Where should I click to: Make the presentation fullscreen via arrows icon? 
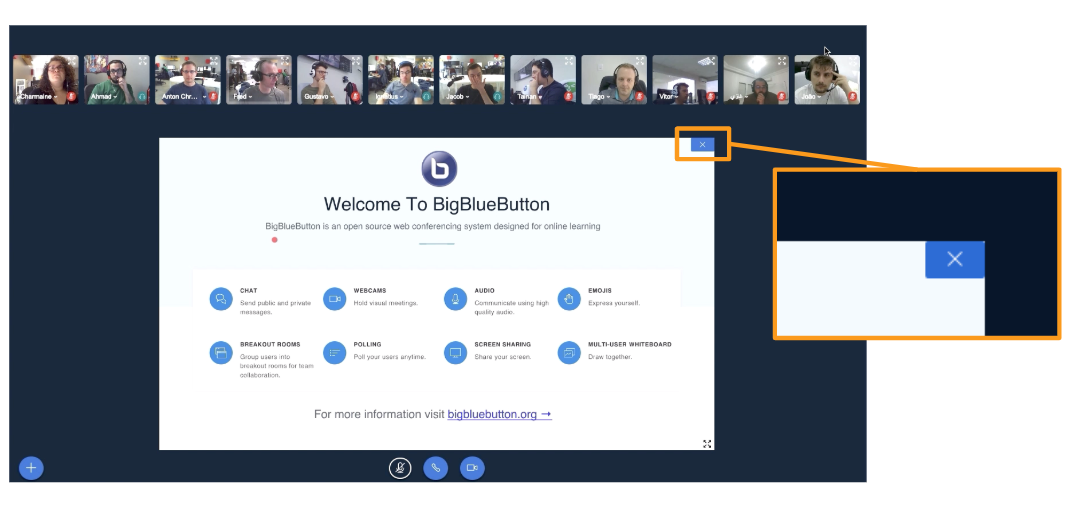pos(707,444)
